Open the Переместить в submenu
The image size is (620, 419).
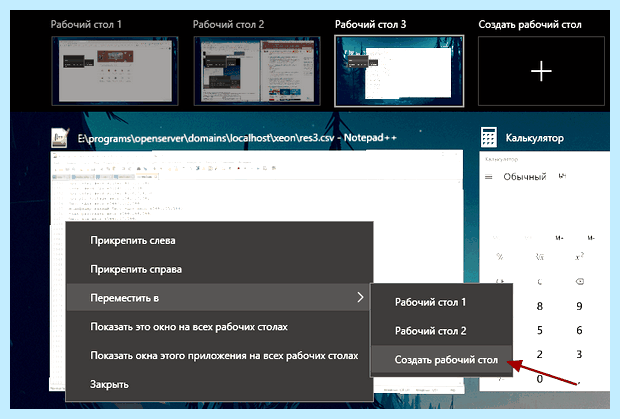click(219, 298)
